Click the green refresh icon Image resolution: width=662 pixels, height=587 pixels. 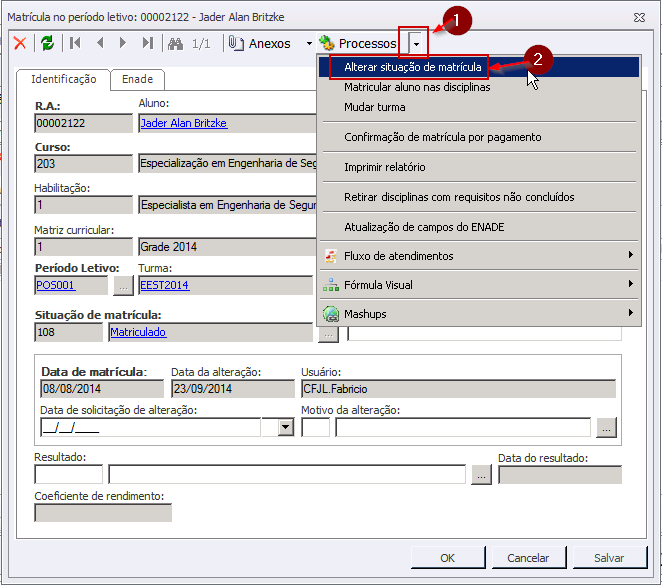(x=47, y=43)
